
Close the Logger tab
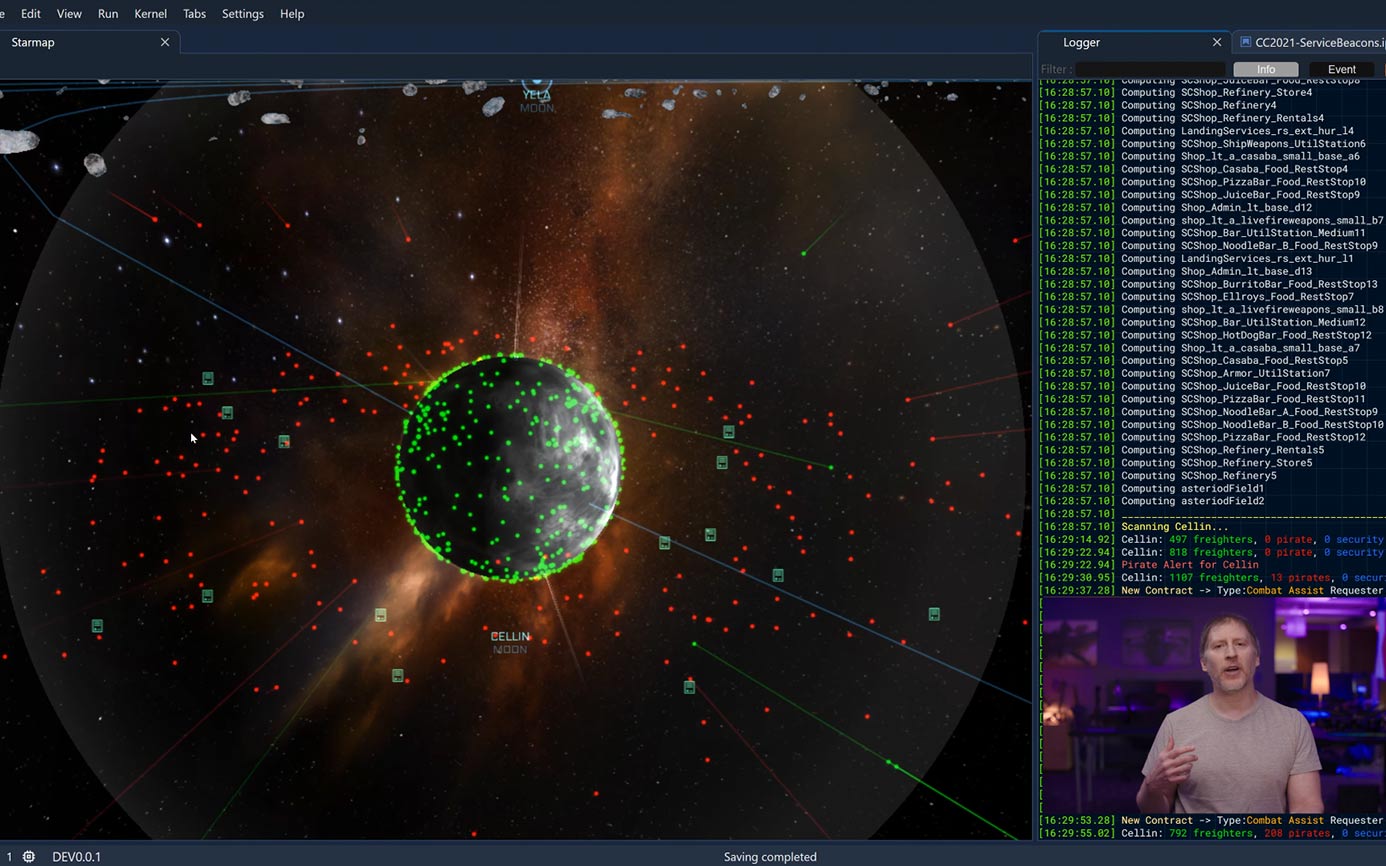1217,42
